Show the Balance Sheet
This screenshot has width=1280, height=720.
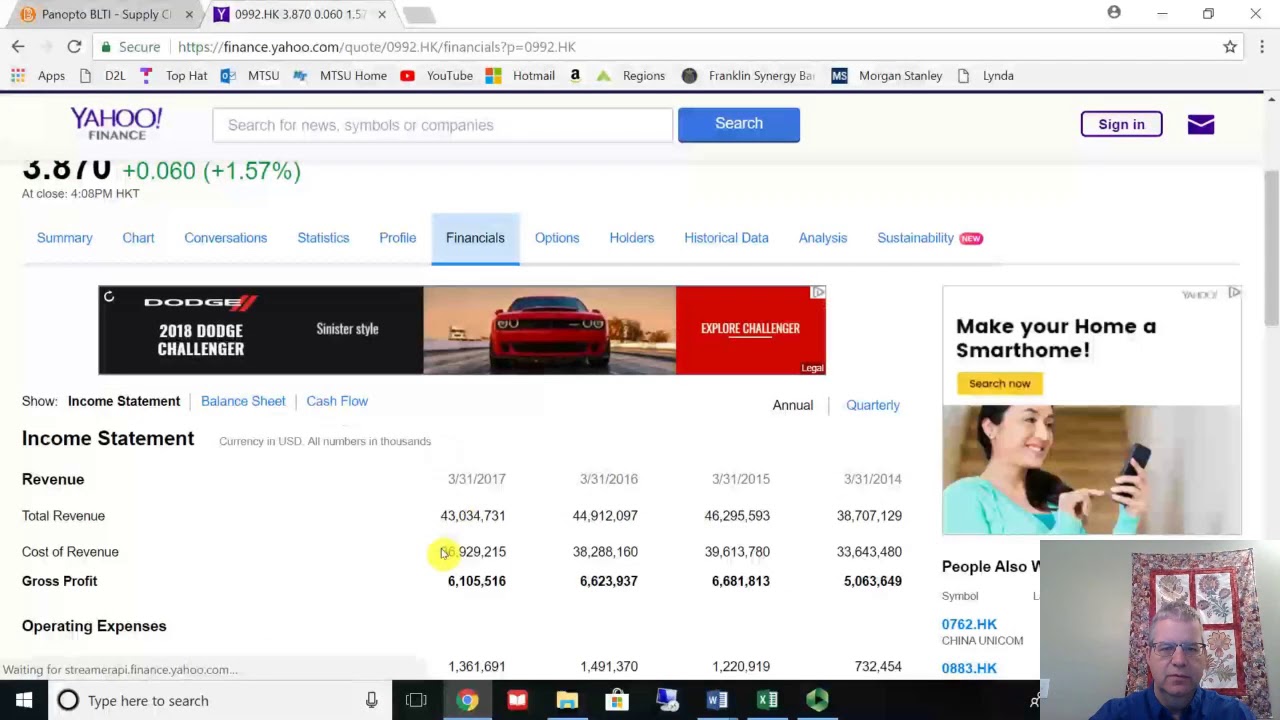243,401
